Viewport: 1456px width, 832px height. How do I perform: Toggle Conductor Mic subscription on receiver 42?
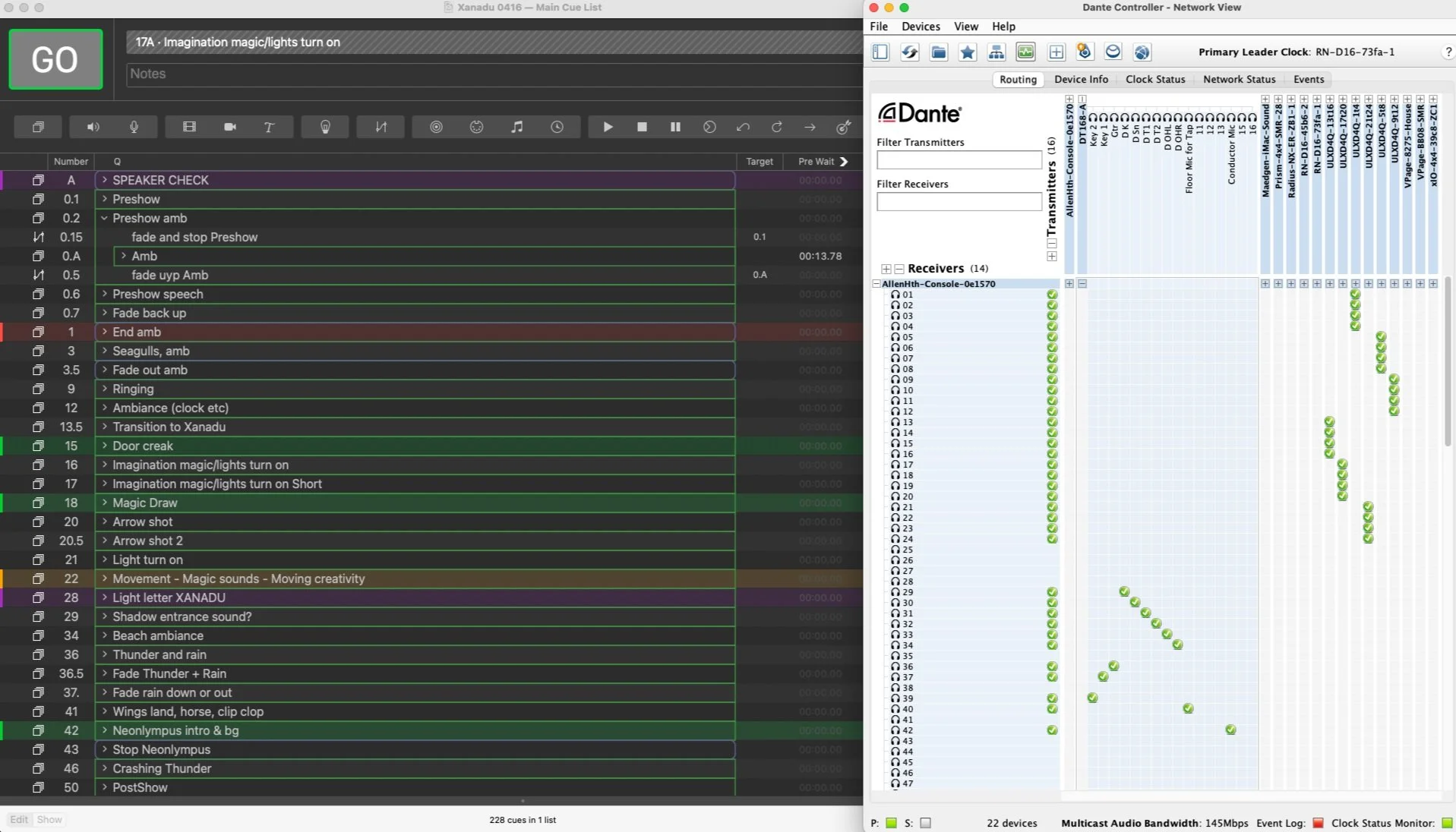point(1230,730)
